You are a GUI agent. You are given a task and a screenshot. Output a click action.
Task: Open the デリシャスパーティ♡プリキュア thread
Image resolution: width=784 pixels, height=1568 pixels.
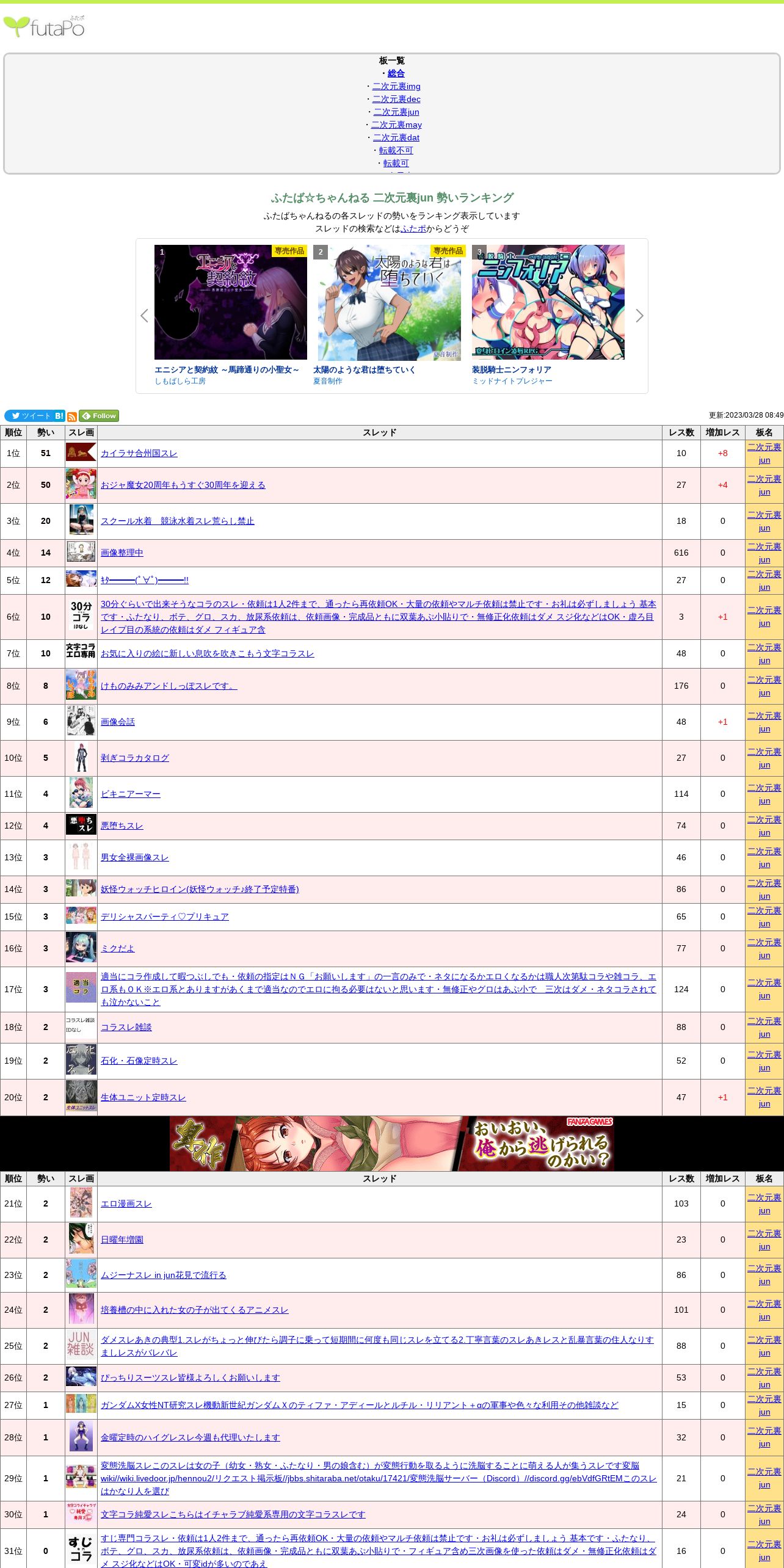165,916
